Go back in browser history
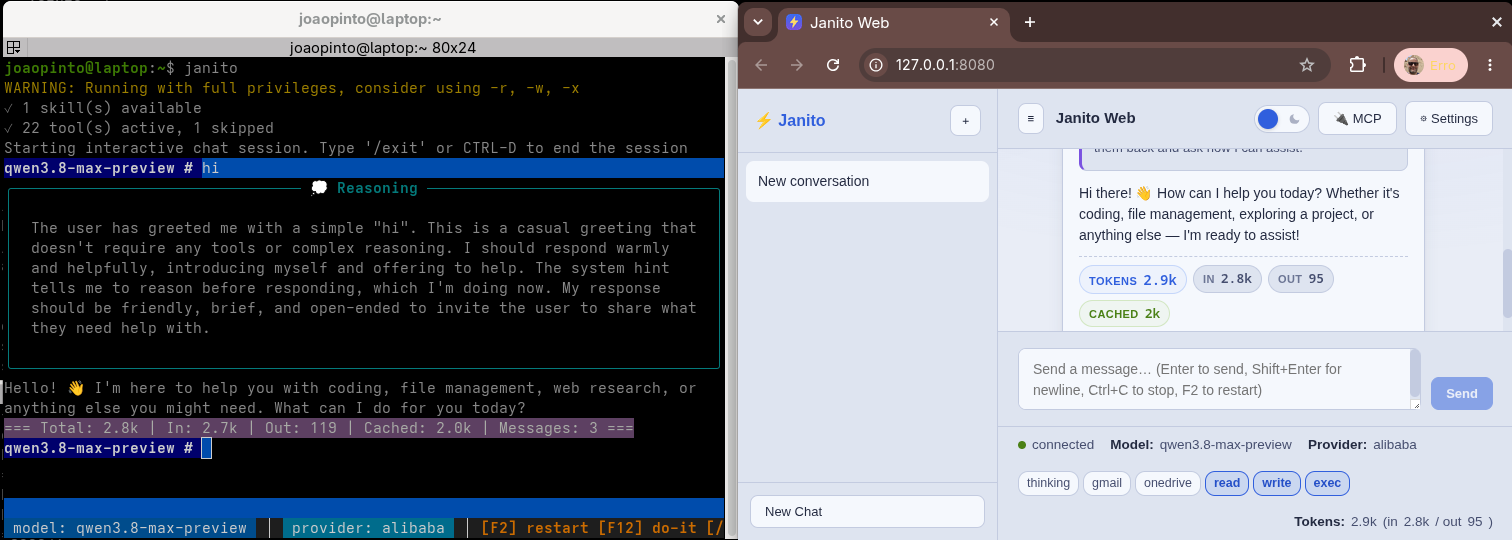The height and width of the screenshot is (540, 1512). click(761, 65)
